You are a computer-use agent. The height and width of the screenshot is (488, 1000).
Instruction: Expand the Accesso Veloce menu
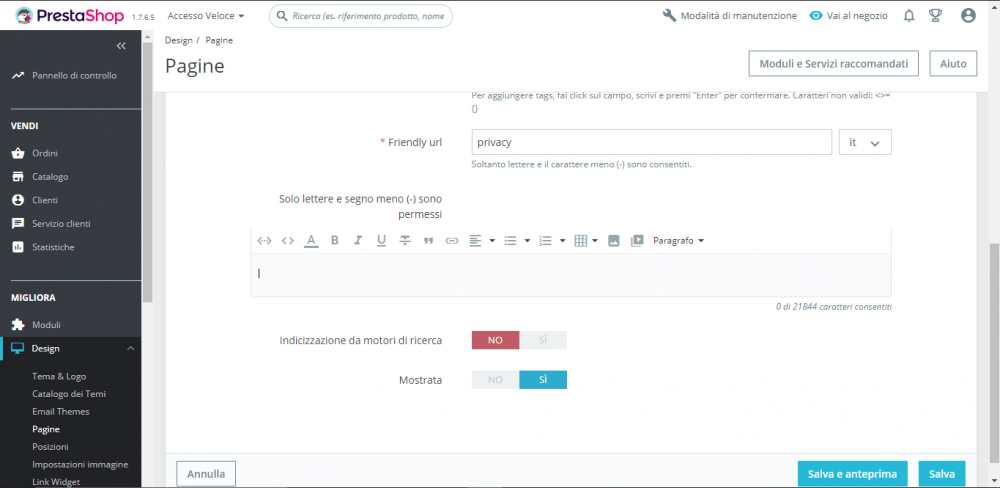tap(205, 15)
